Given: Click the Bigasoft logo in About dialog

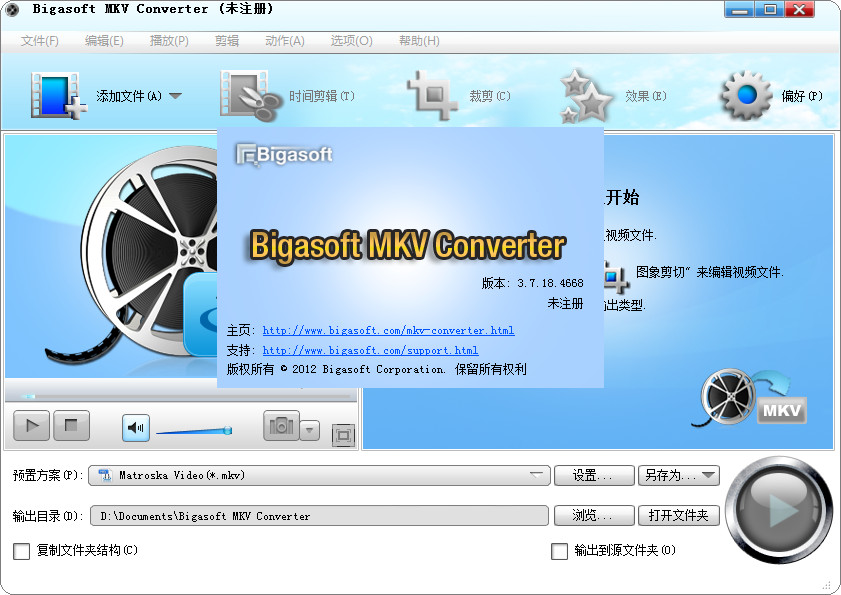Looking at the screenshot, I should coord(284,155).
